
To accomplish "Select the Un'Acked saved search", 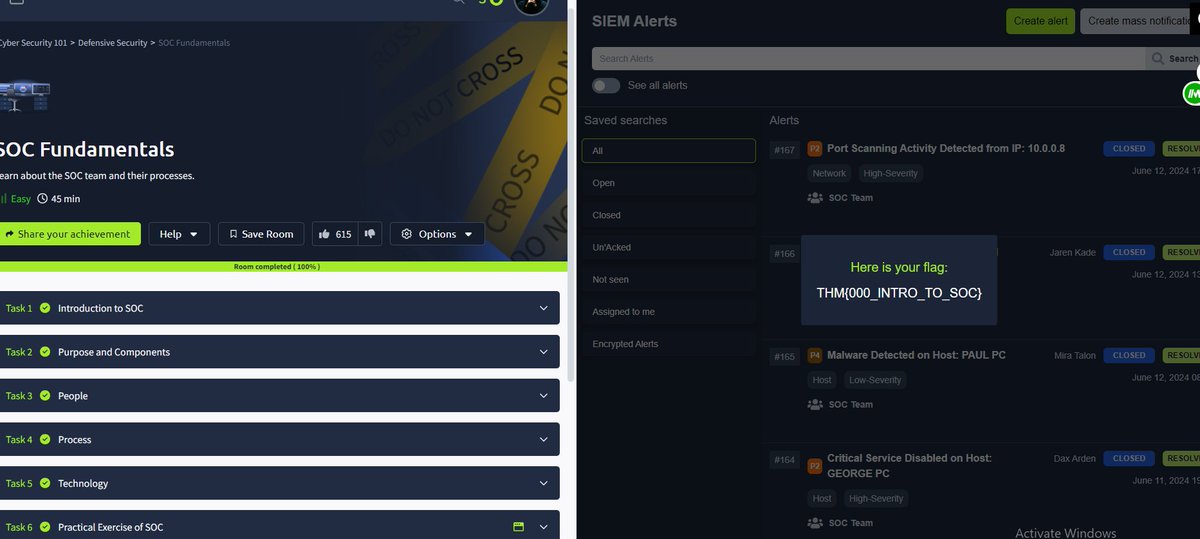I will 668,247.
